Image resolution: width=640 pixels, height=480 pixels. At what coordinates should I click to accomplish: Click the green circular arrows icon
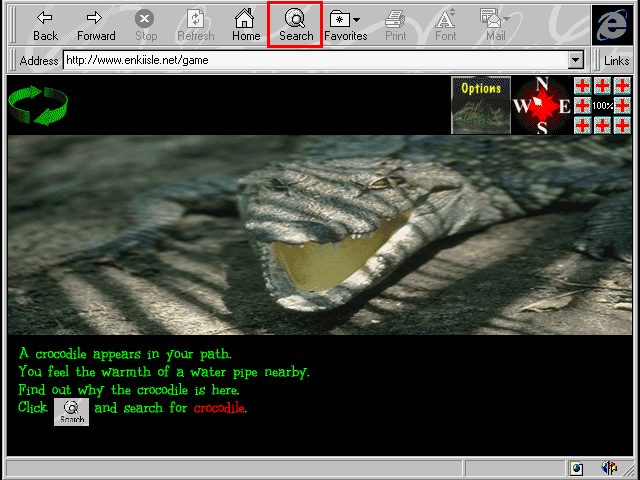coord(38,105)
